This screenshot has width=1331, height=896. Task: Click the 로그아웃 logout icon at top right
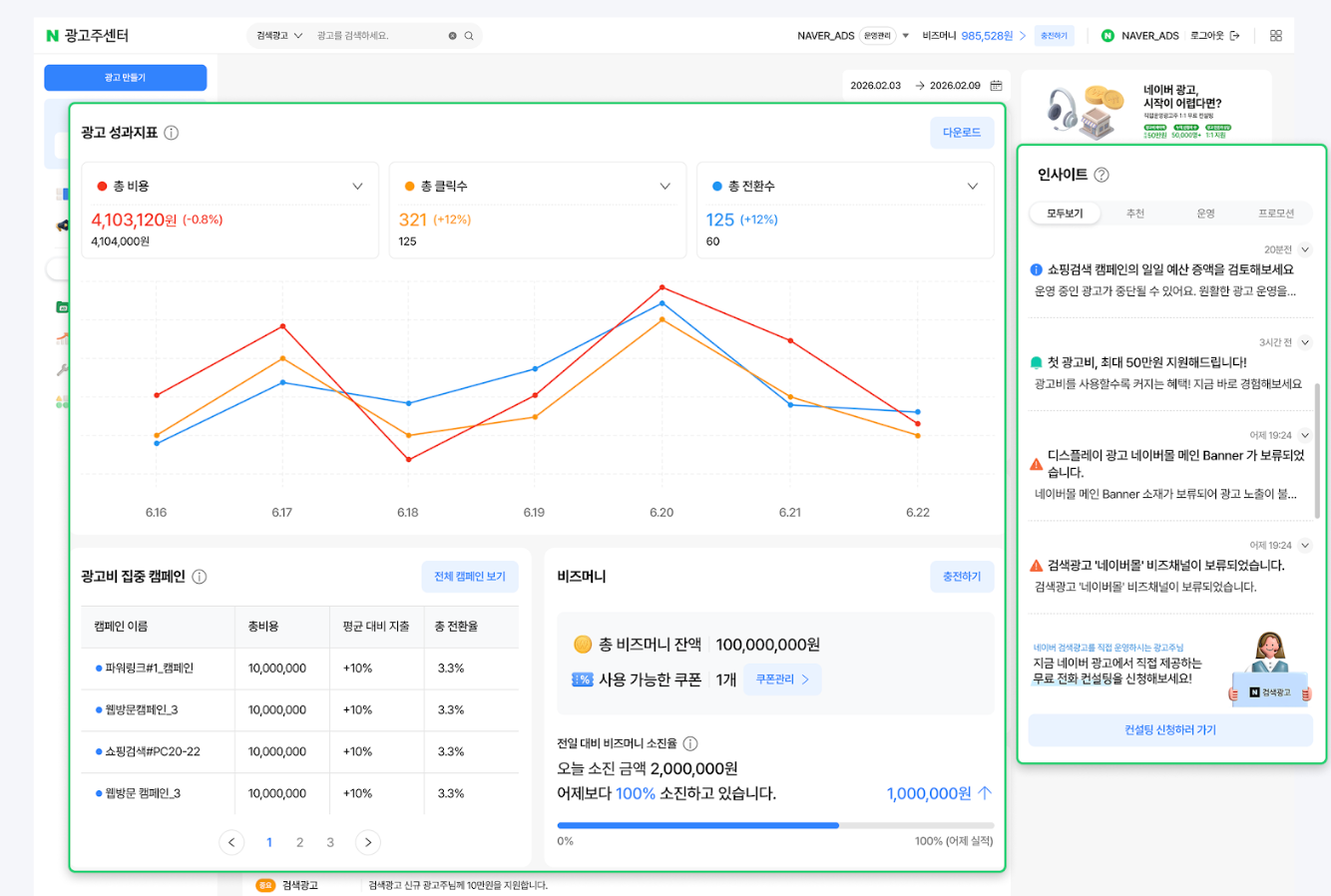pos(1234,35)
